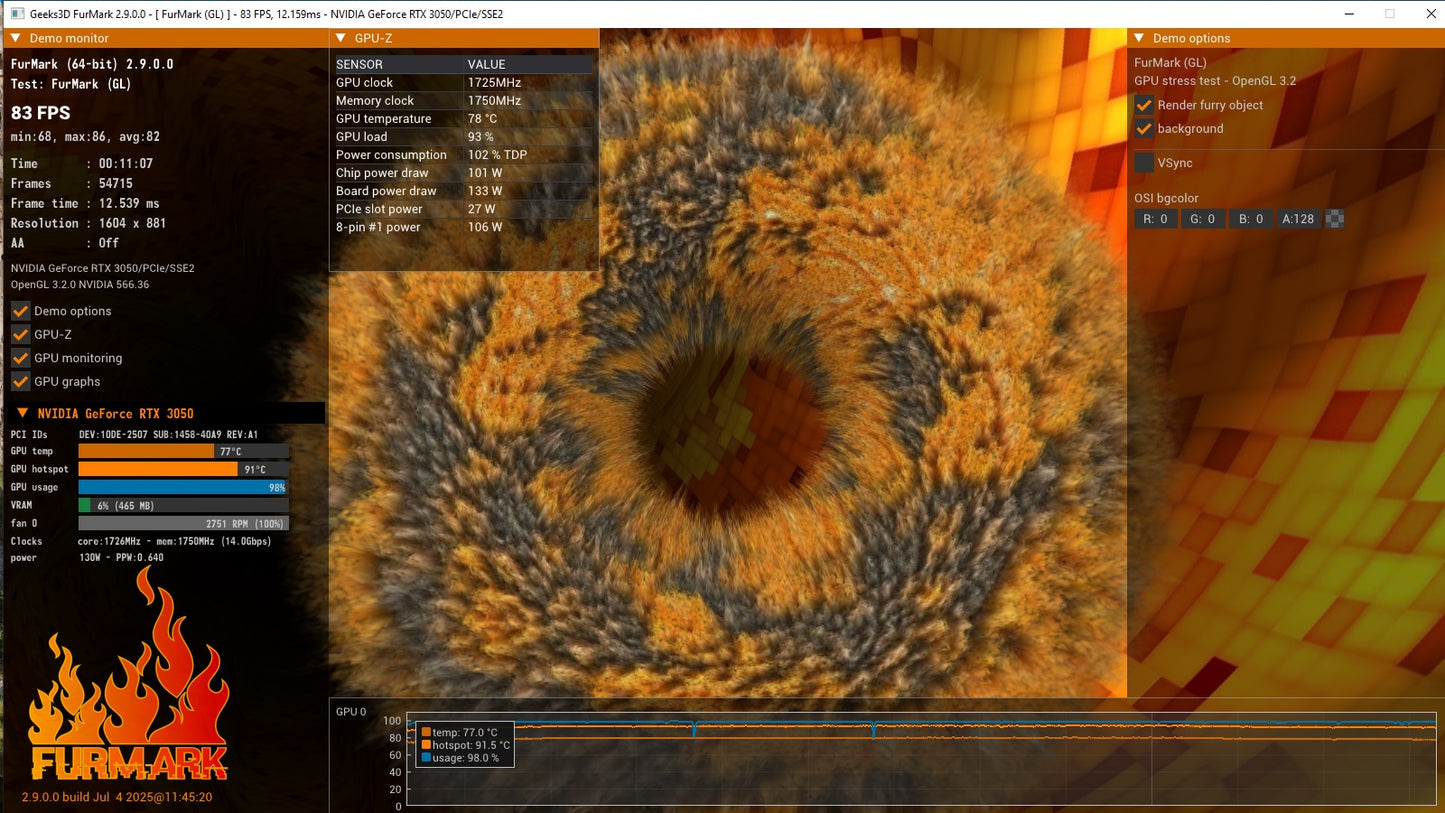Click the GPU load row label

click(361, 137)
